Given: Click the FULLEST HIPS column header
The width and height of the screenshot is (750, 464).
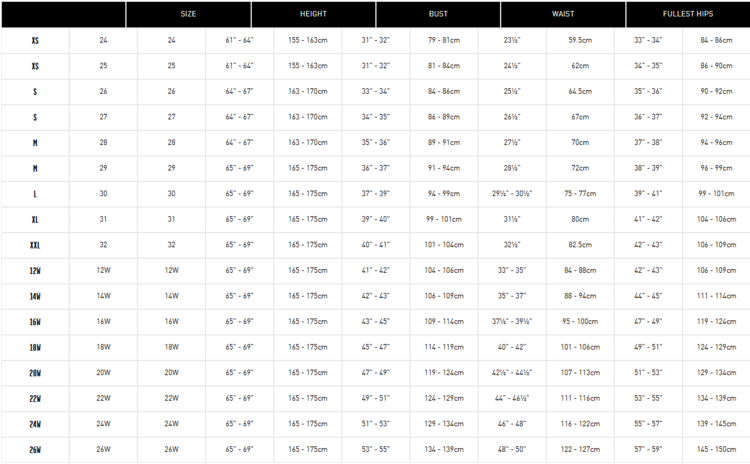Looking at the screenshot, I should [687, 15].
